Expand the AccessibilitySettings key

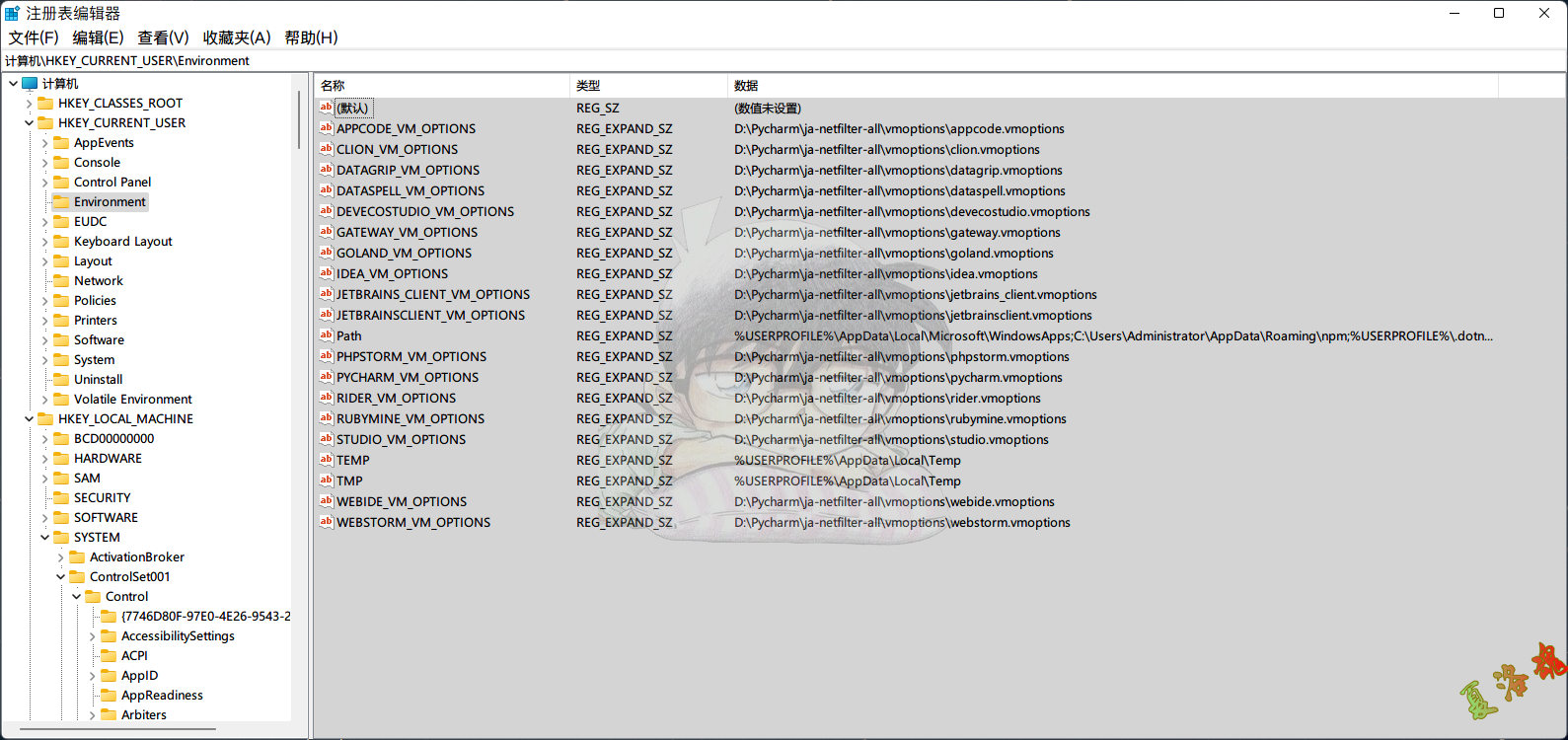[x=92, y=635]
